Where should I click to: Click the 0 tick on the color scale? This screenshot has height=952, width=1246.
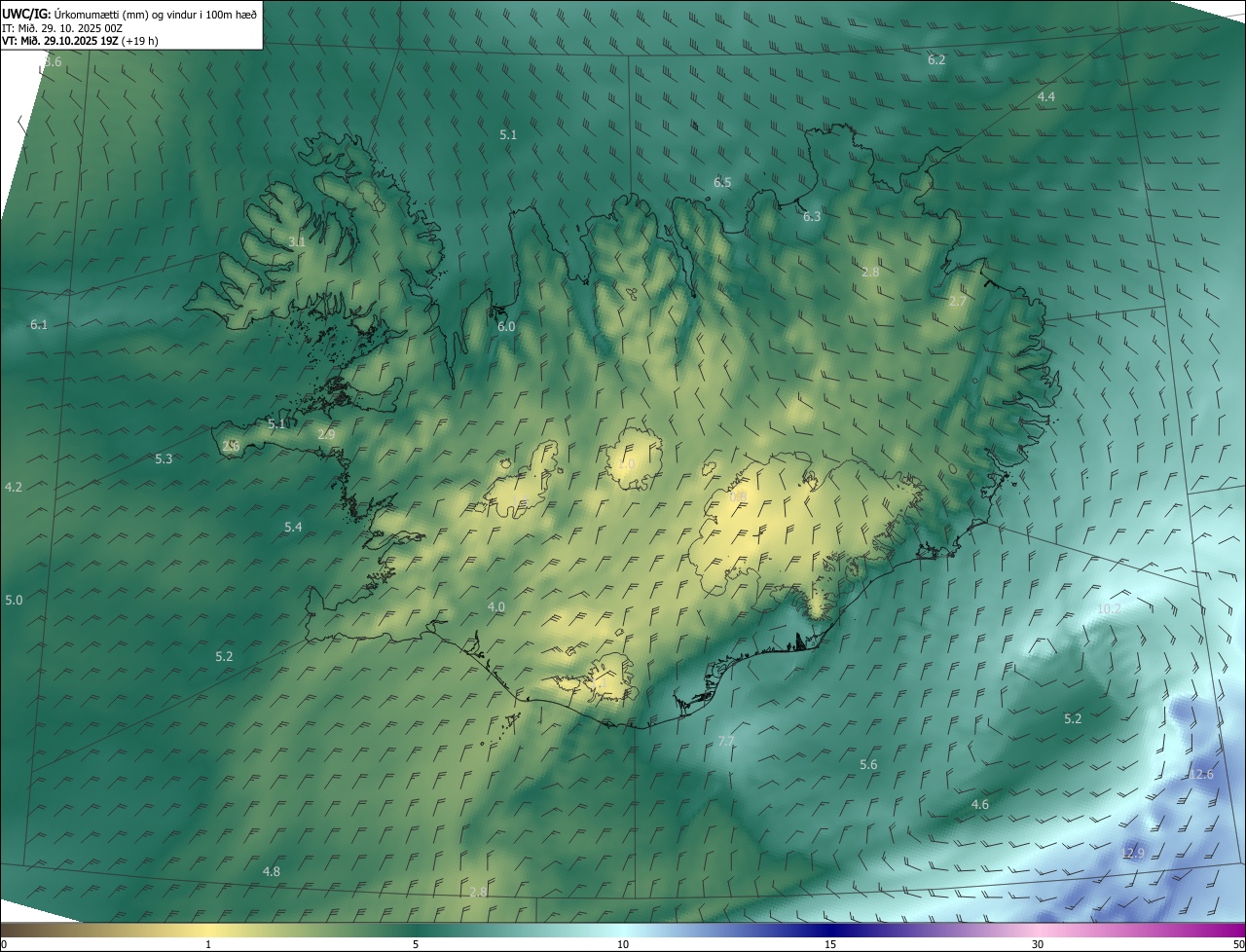pyautogui.click(x=3, y=945)
